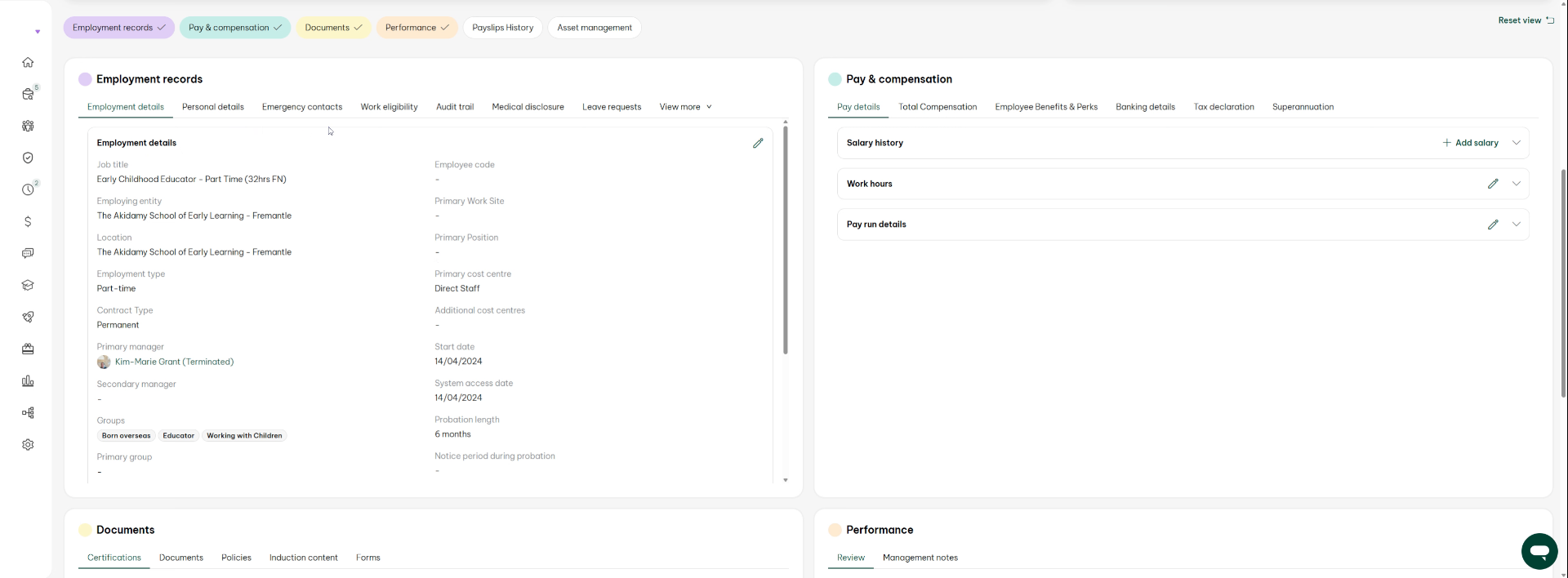Open the Forms tab under Documents

(368, 558)
